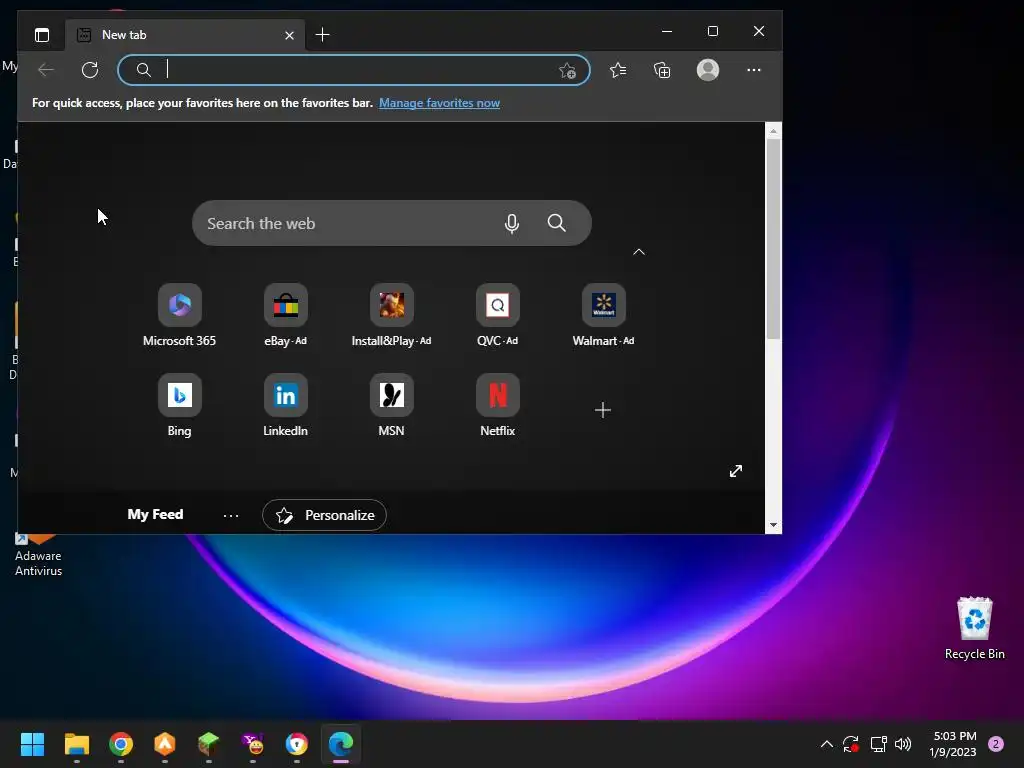Screen dimensions: 1024x768
Task: Open notification center badge
Action: (996, 744)
